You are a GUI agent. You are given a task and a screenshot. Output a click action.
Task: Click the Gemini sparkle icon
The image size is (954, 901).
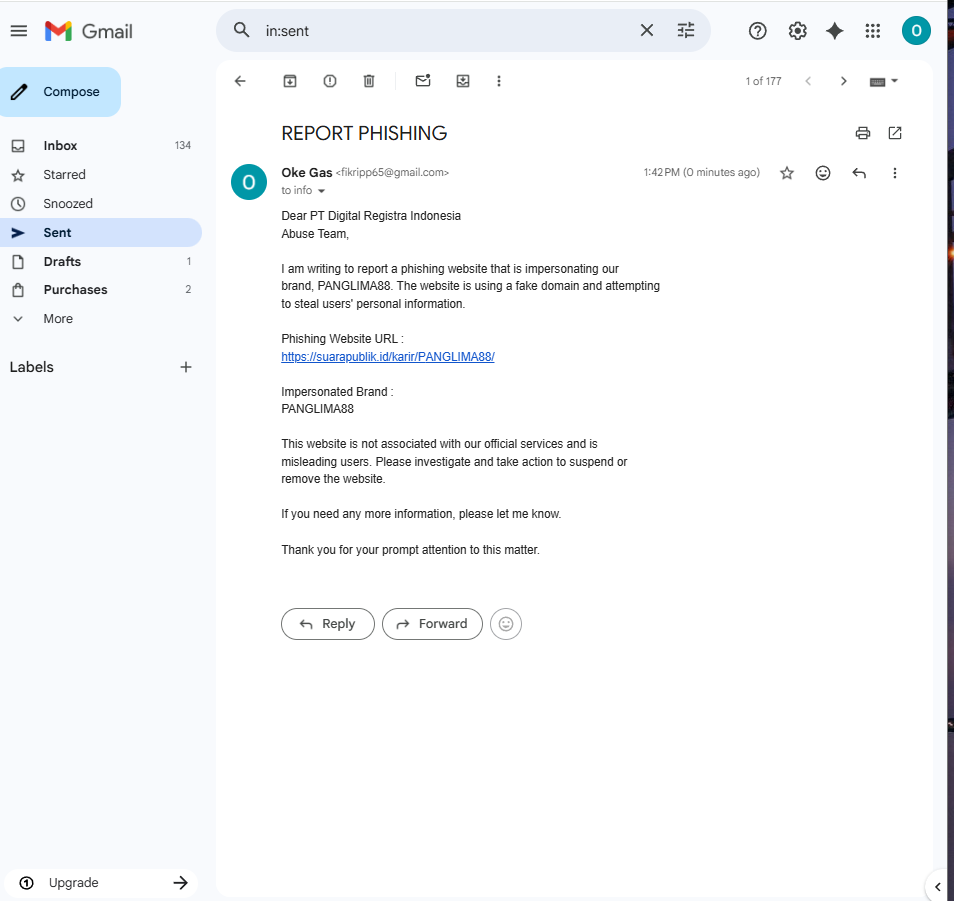point(835,31)
